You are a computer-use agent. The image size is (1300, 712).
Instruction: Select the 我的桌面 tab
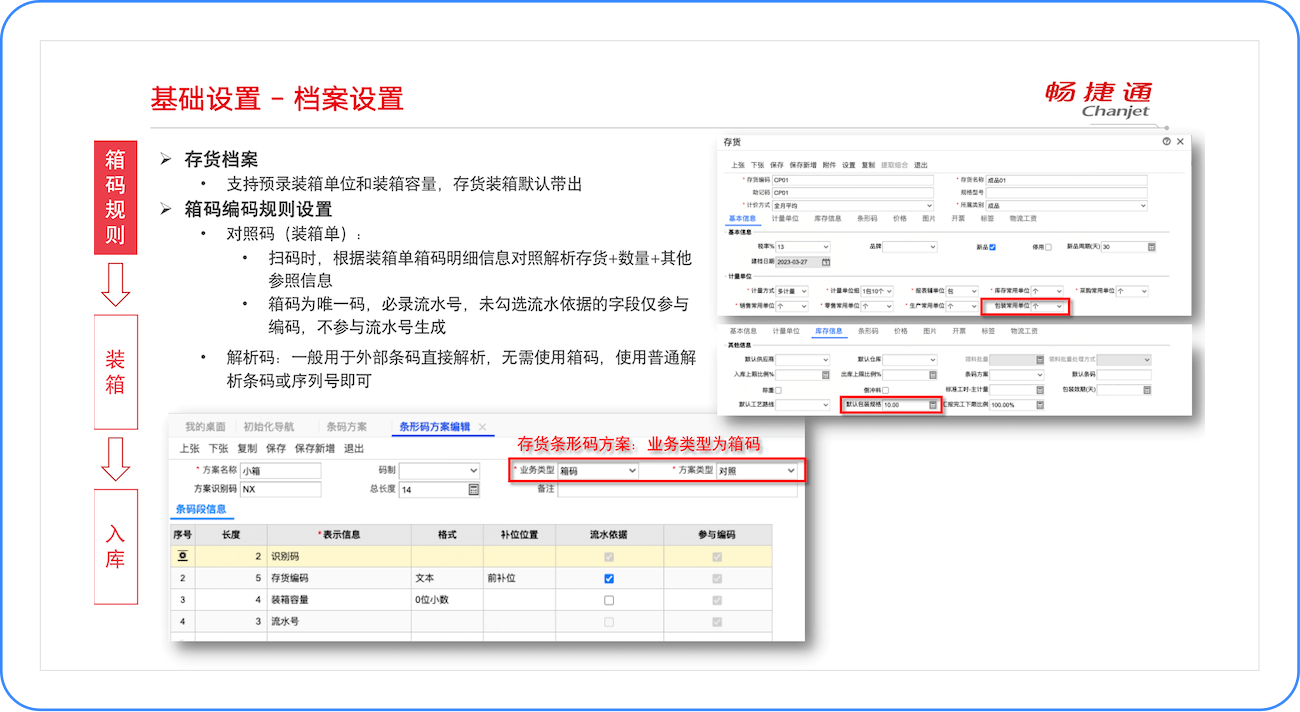pos(204,428)
